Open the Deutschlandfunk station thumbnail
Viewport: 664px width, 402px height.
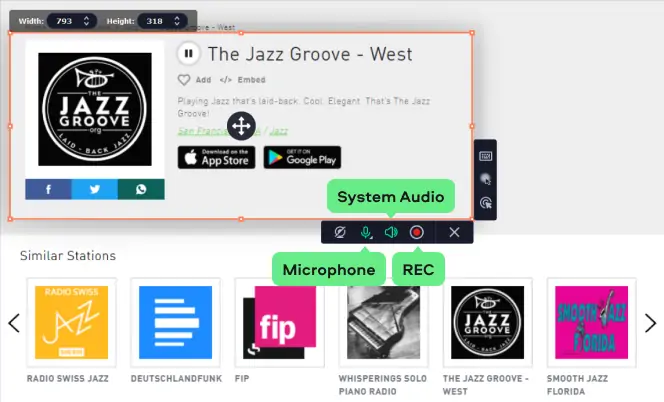[x=175, y=322]
